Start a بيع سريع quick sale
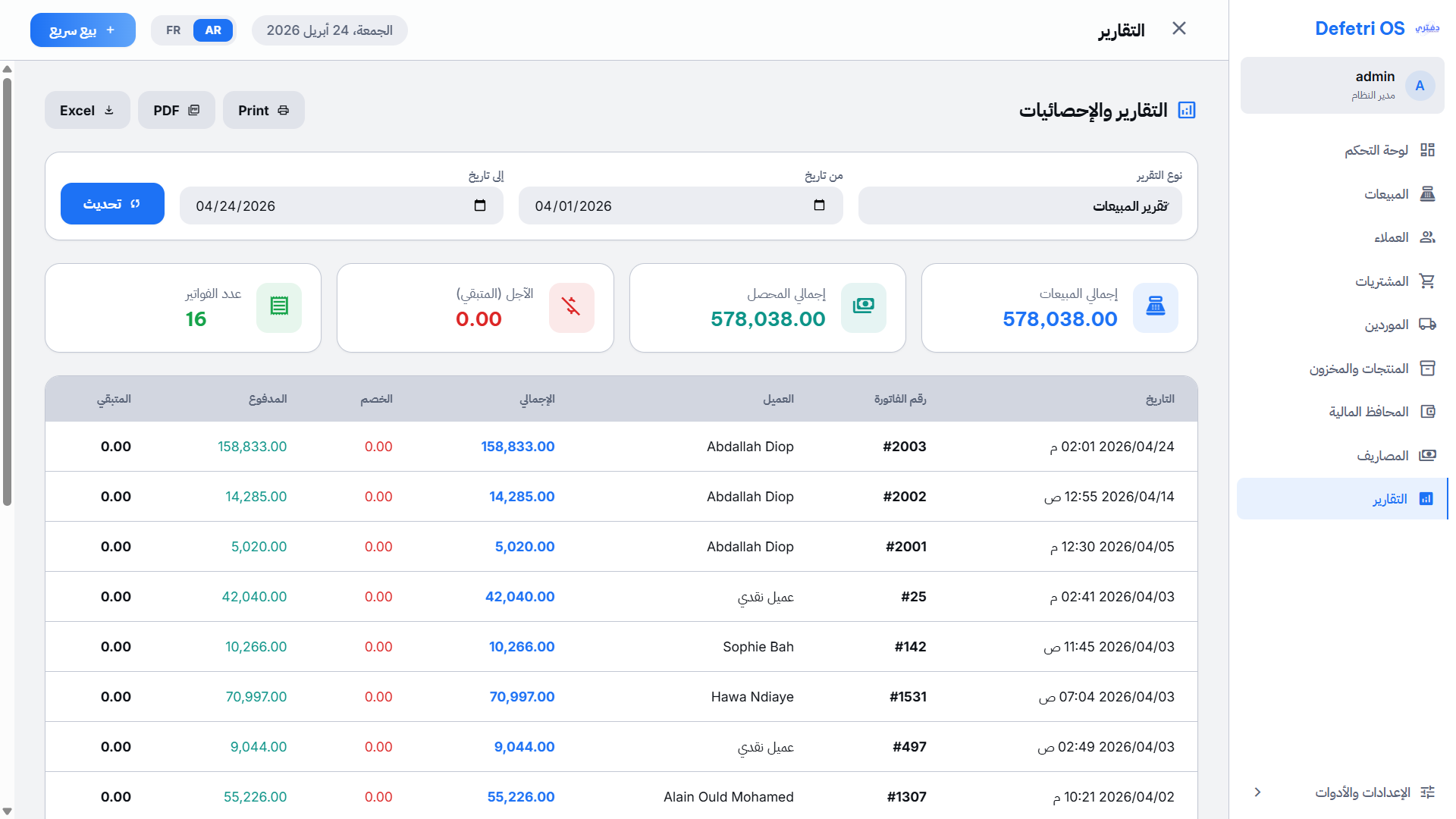The width and height of the screenshot is (1456, 819). pos(83,30)
